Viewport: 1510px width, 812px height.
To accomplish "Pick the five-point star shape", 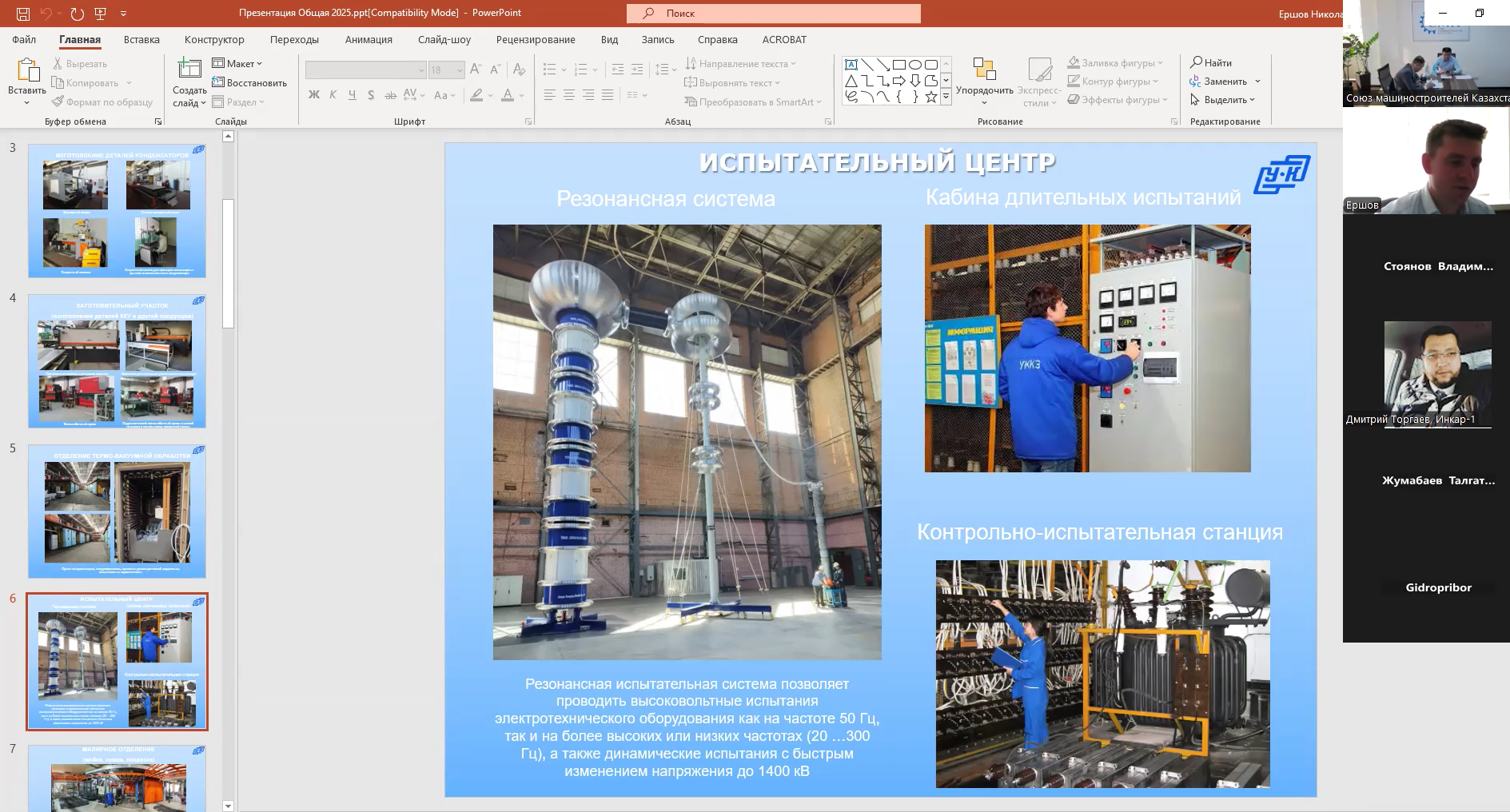I will tap(931, 97).
